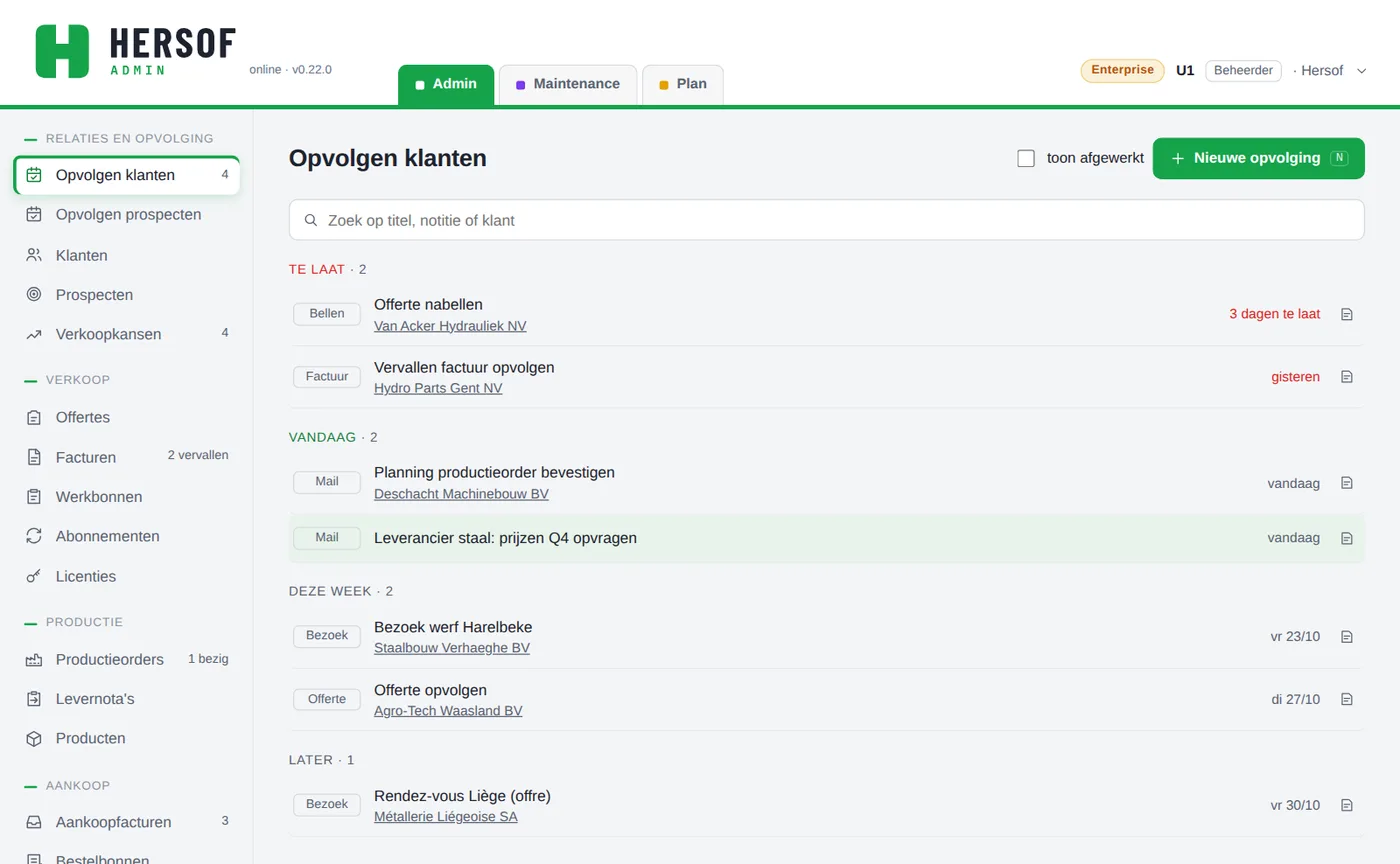
Task: Select Abonnementen refresh icon in sidebar
Action: tap(34, 536)
